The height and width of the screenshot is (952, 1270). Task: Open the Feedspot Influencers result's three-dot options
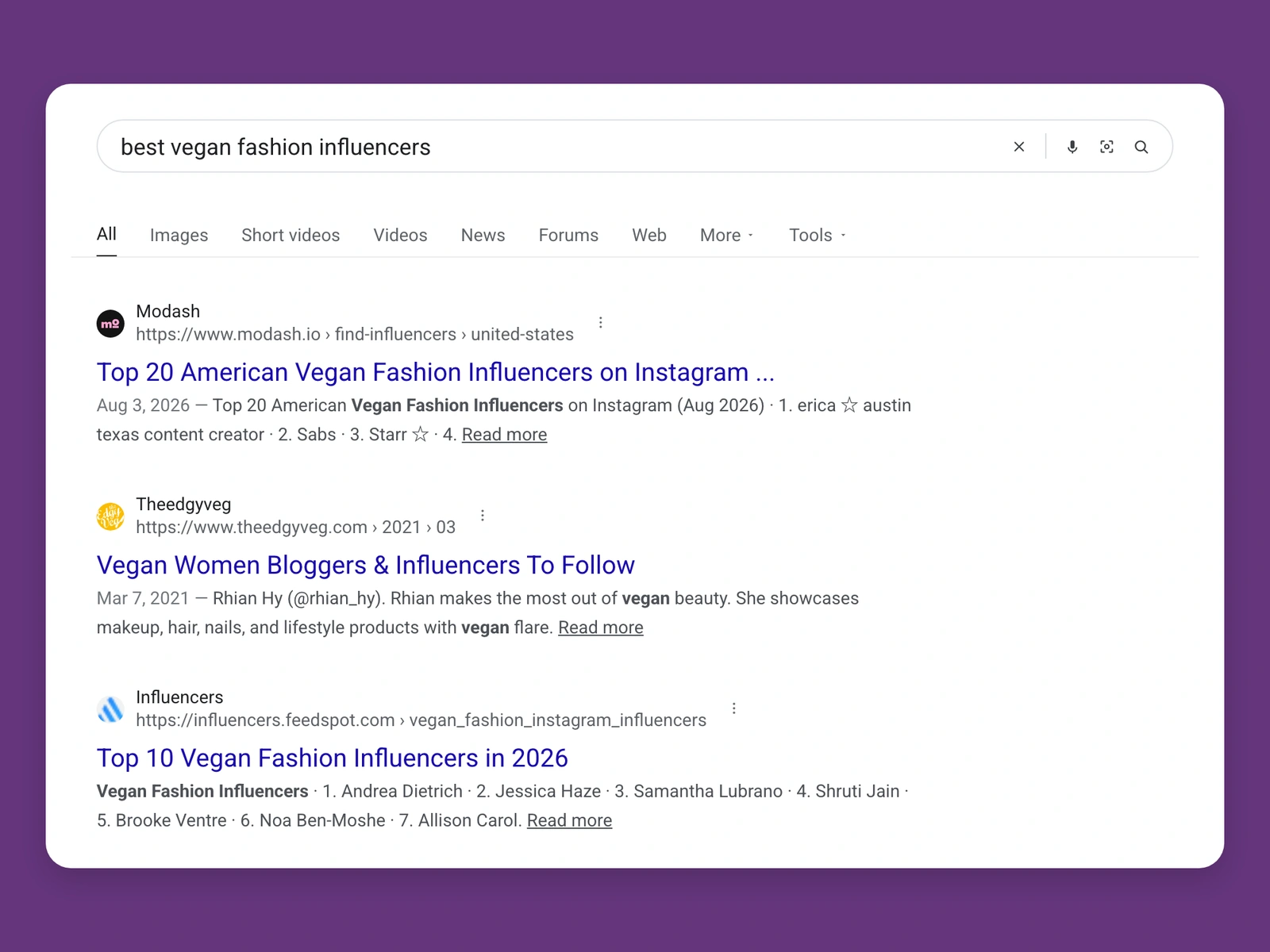point(734,708)
